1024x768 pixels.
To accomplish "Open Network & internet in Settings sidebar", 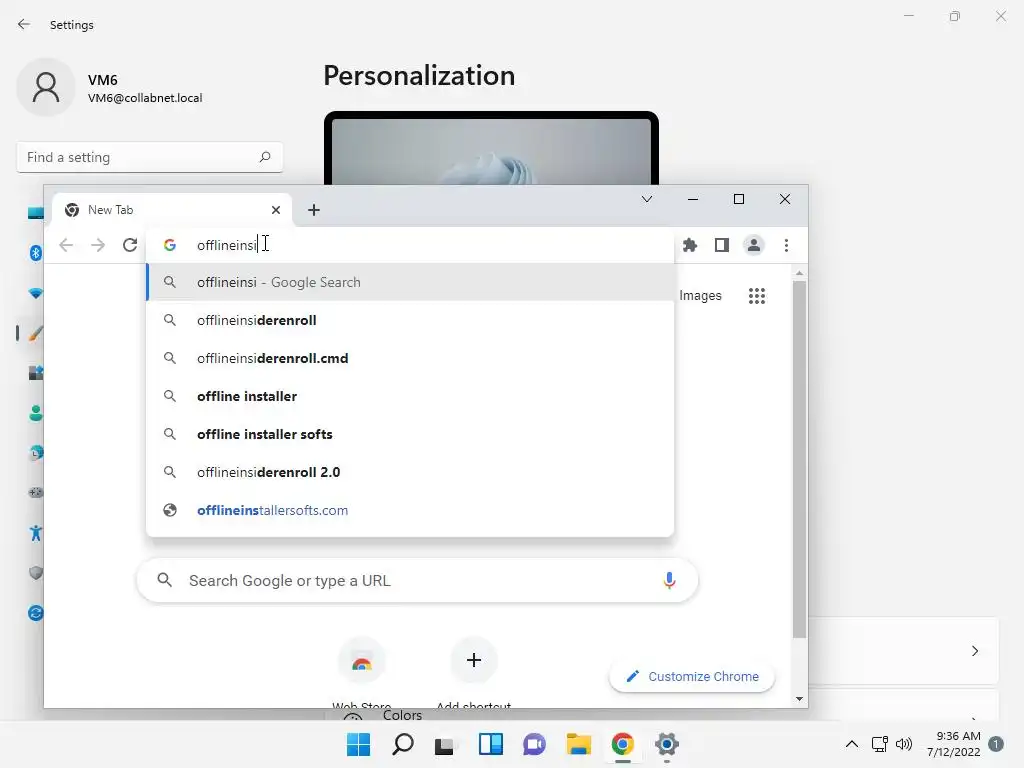I will 36,293.
